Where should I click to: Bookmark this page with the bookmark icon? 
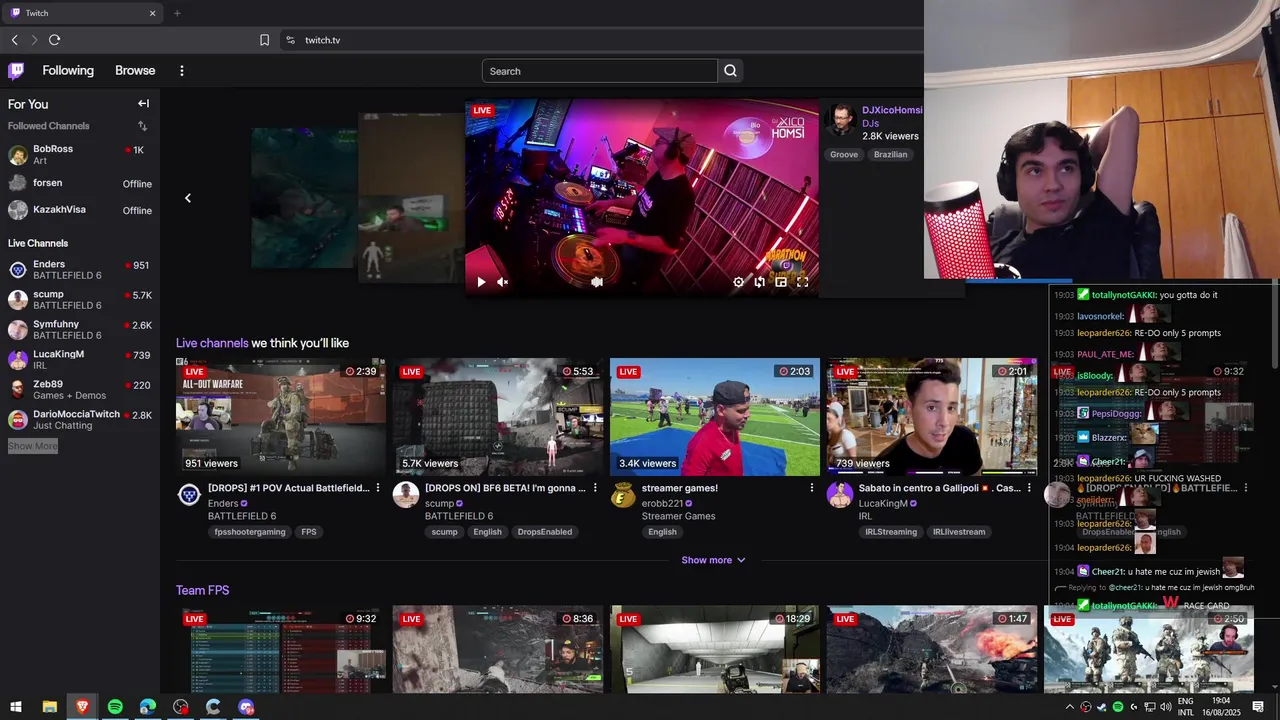[264, 40]
